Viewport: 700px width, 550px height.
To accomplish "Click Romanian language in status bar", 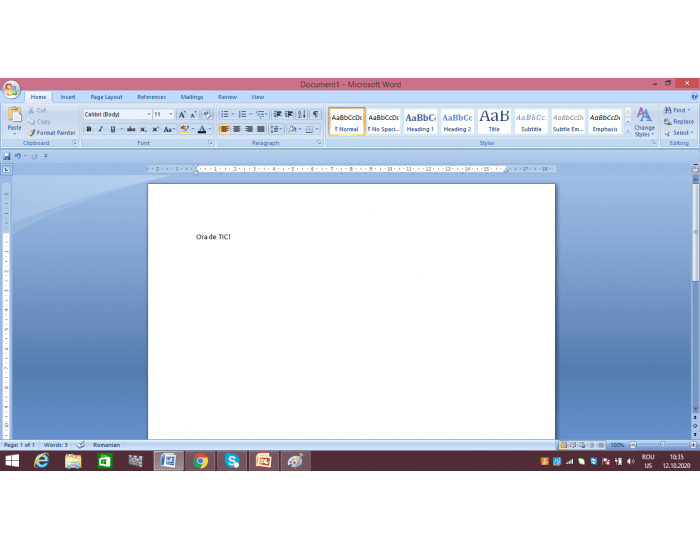I will tap(106, 445).
